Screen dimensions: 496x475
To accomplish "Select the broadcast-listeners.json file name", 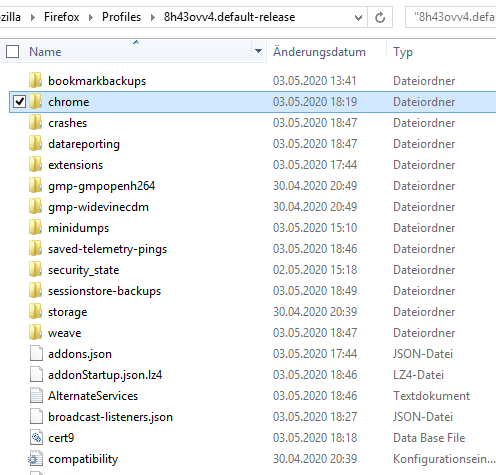I will 110,417.
